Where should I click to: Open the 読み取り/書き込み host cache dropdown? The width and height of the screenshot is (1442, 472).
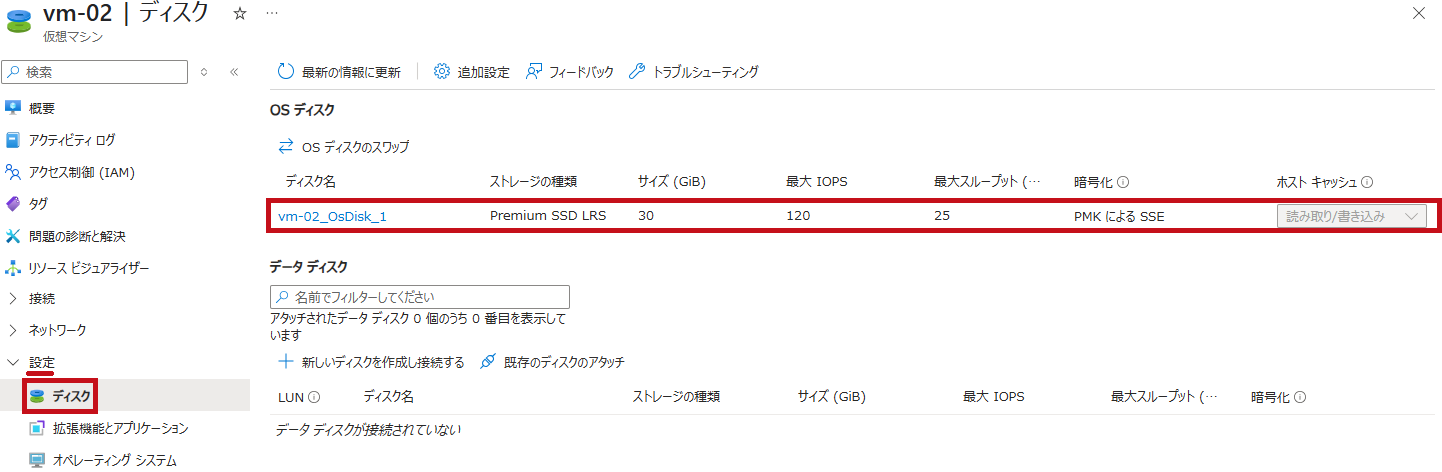pyautogui.click(x=1351, y=216)
